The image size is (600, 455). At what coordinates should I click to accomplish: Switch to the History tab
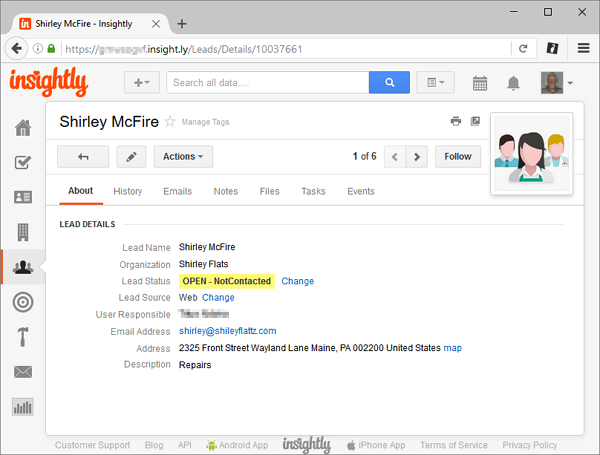click(x=127, y=191)
